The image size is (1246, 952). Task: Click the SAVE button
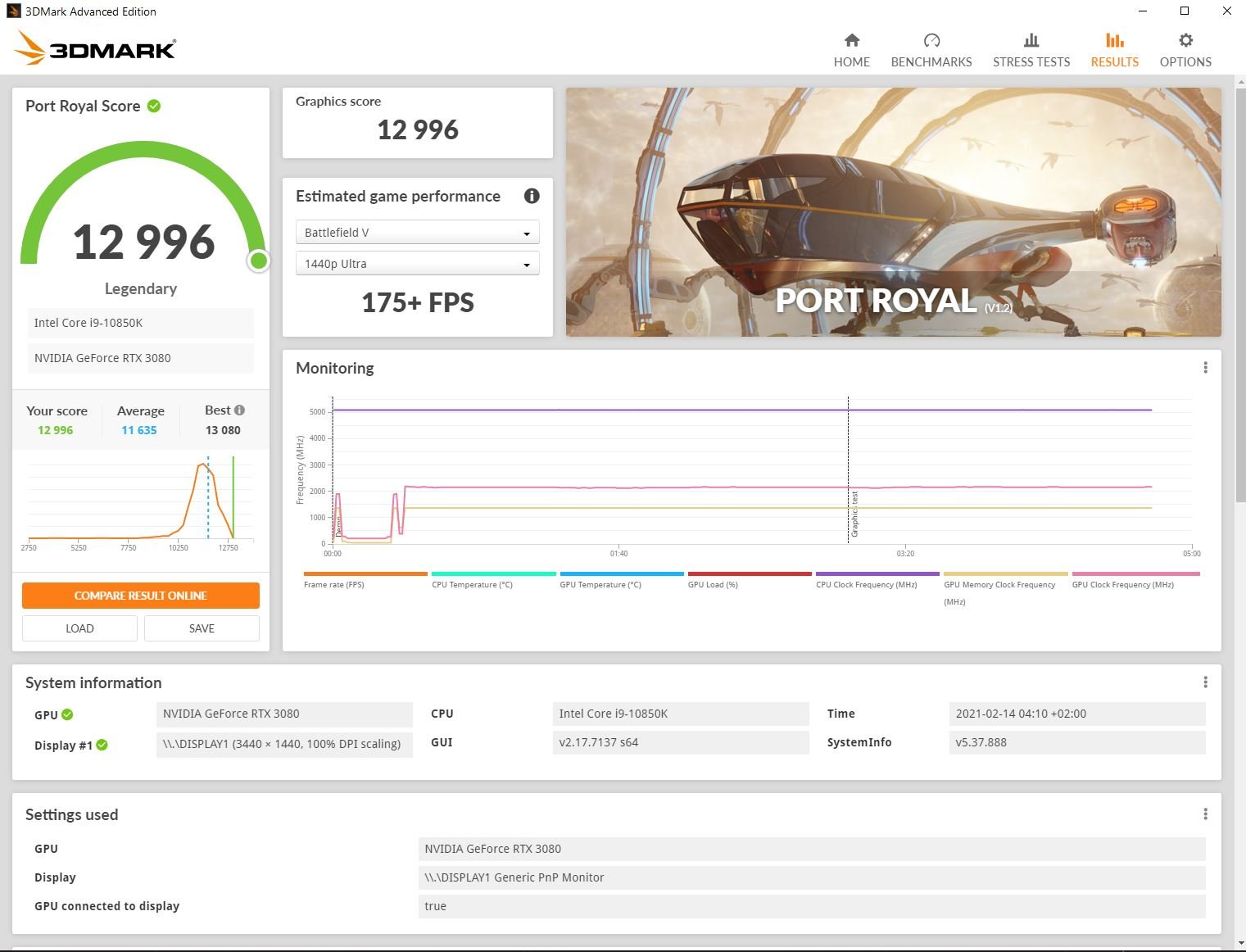(x=202, y=628)
